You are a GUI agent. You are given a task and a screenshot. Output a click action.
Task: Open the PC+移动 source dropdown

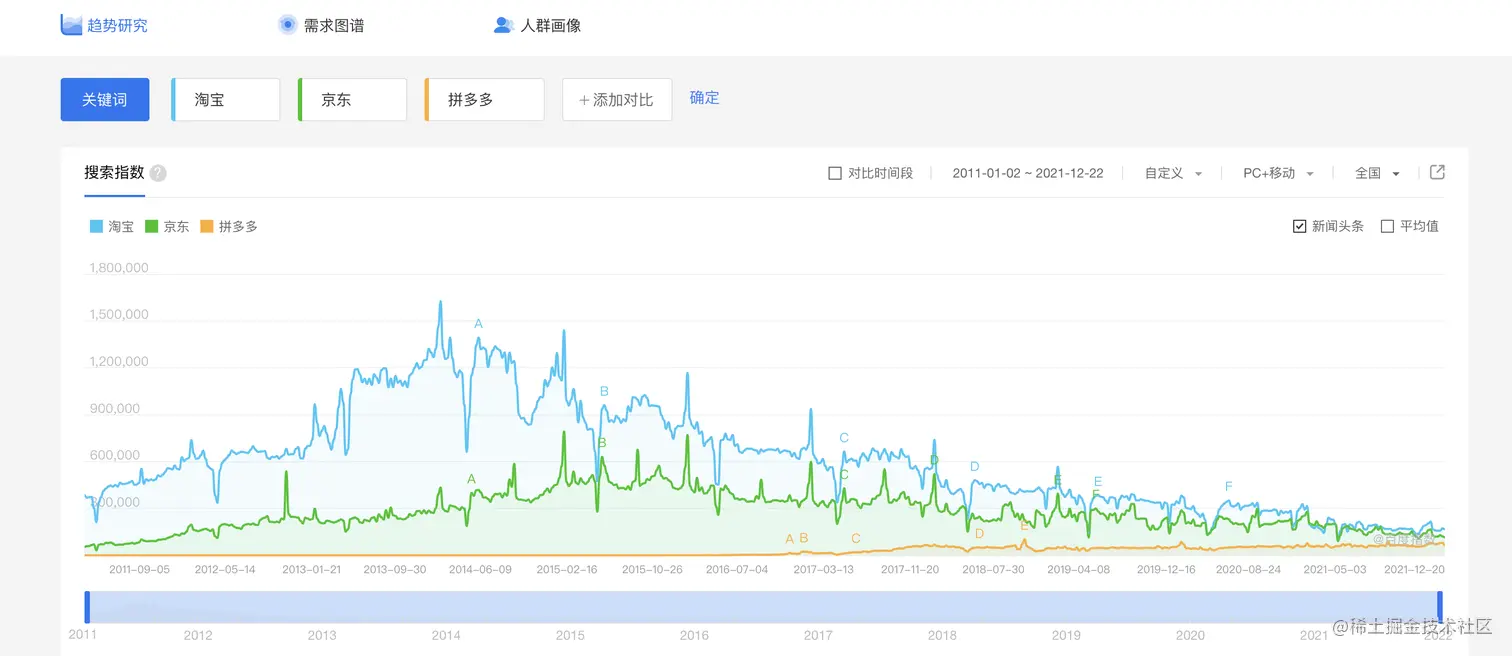pyautogui.click(x=1278, y=173)
